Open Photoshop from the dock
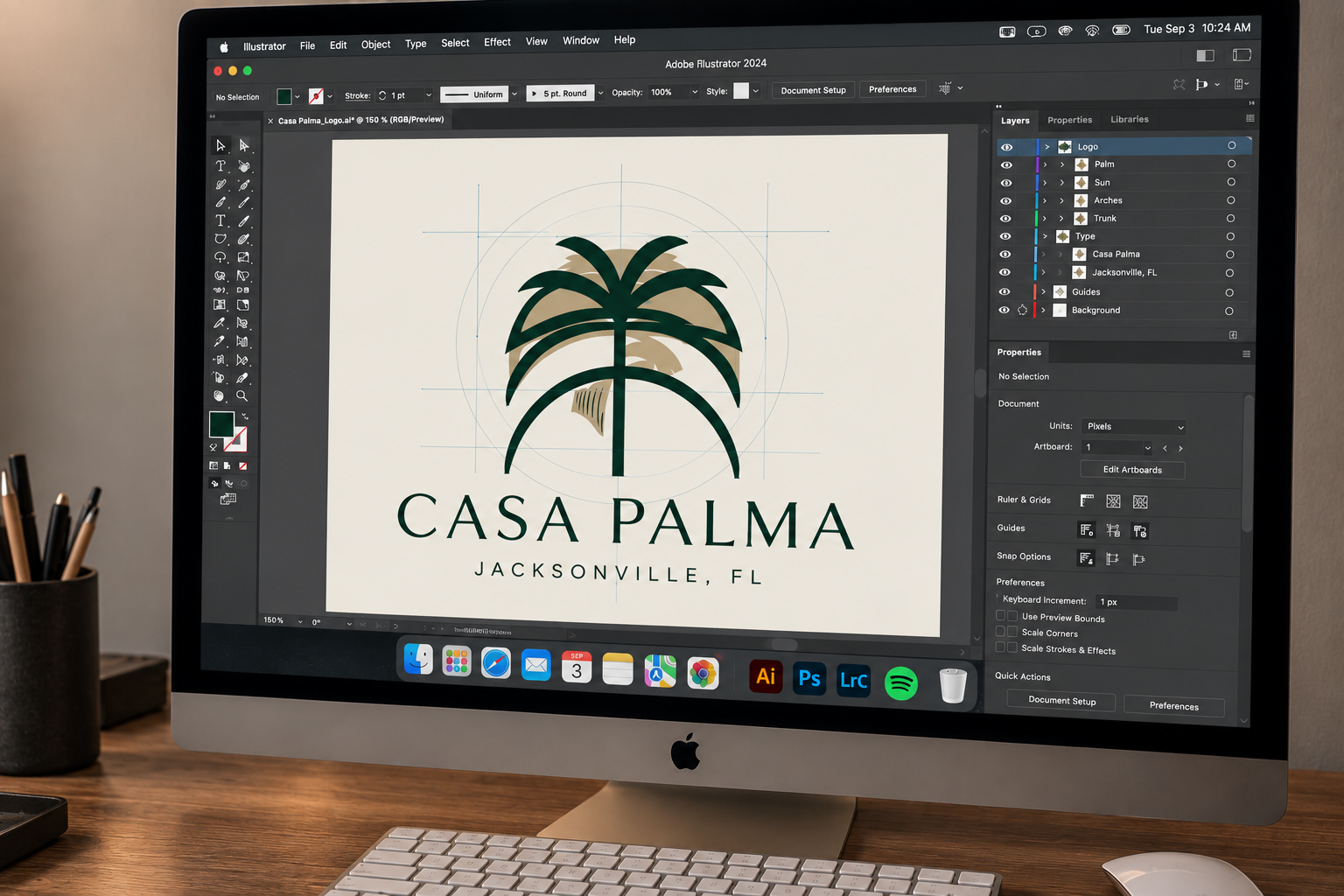This screenshot has width=1344, height=896. (x=809, y=679)
